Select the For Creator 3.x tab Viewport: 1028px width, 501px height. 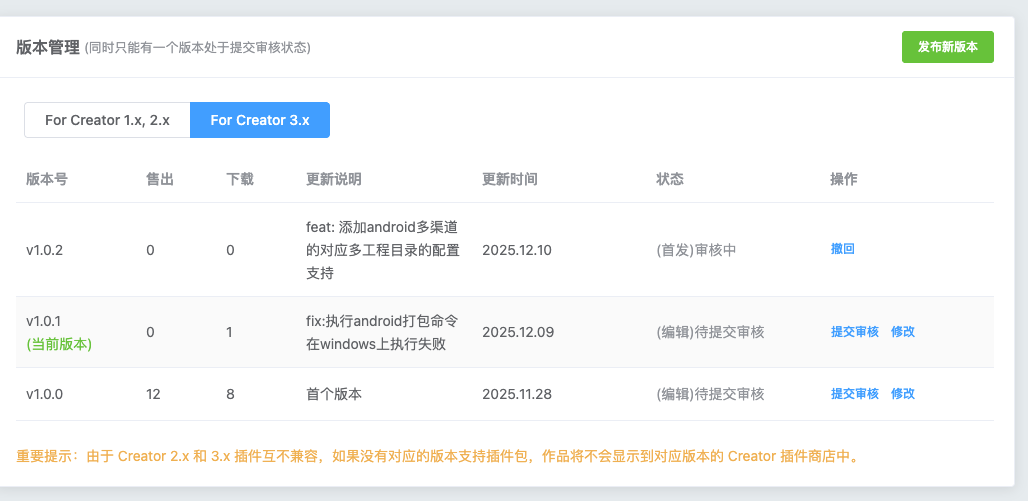[x=260, y=120]
